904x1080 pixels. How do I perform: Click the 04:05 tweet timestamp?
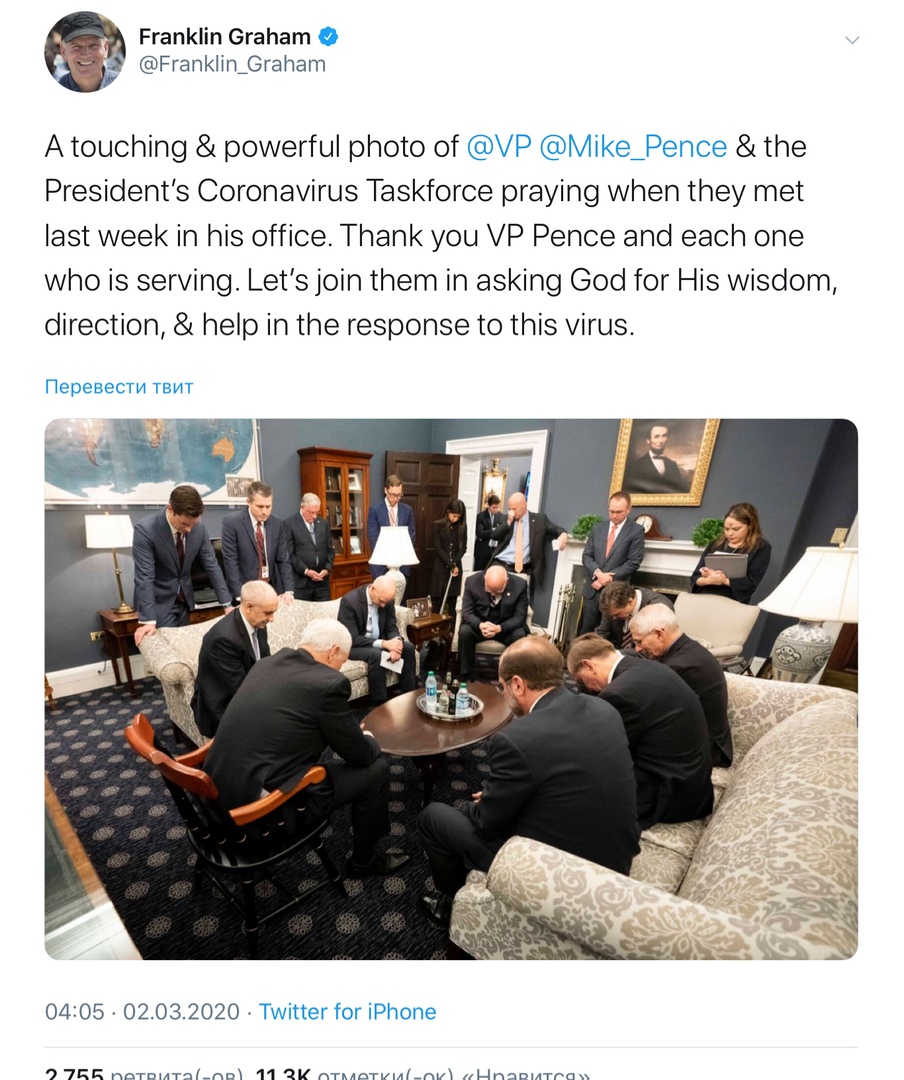click(74, 1012)
